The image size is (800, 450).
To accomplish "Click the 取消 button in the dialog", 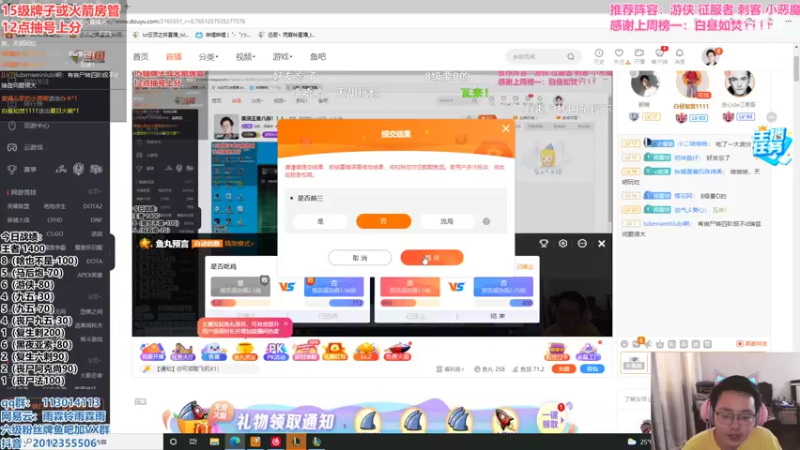I will pos(360,258).
